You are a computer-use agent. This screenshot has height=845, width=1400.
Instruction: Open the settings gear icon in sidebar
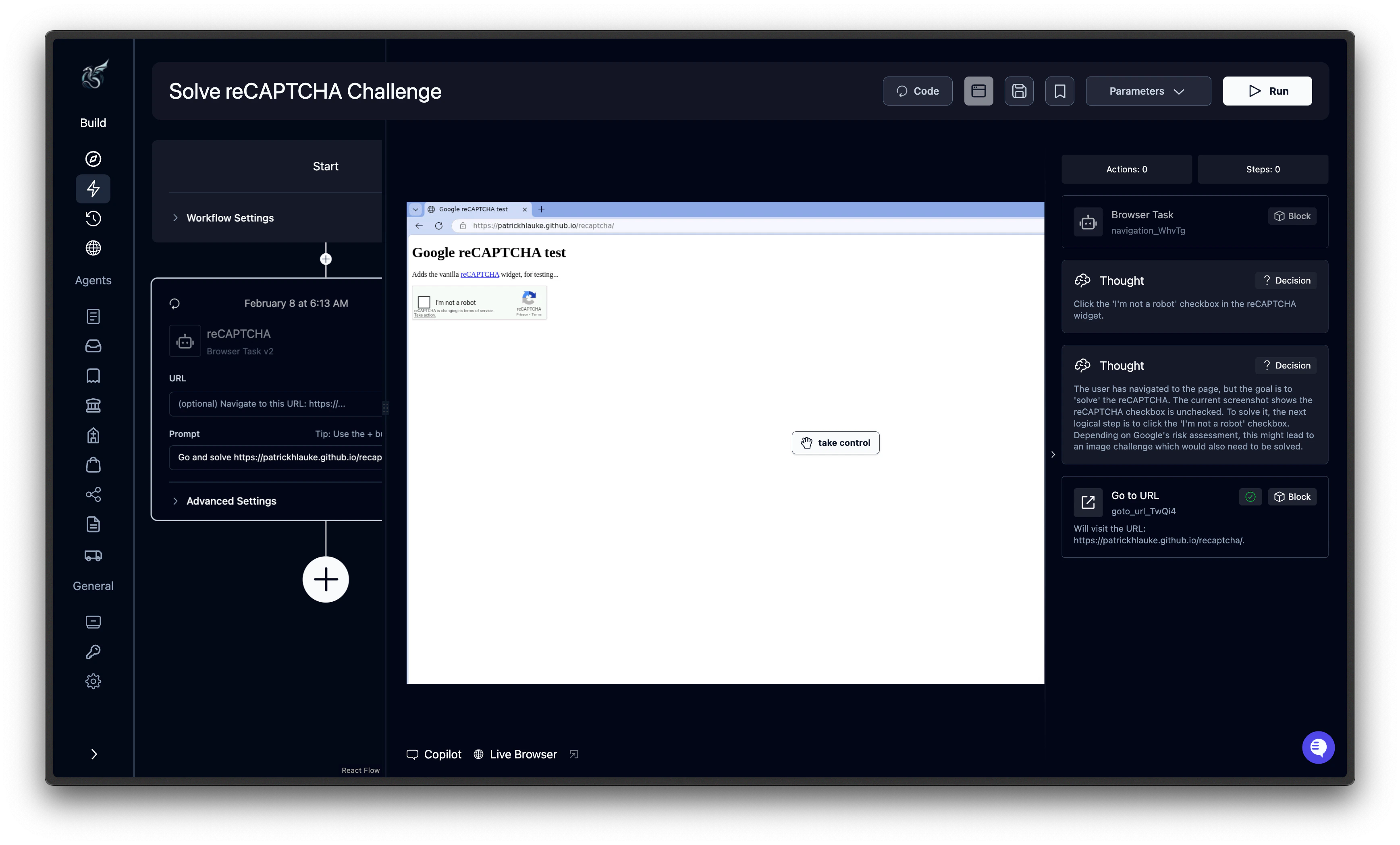pos(93,681)
